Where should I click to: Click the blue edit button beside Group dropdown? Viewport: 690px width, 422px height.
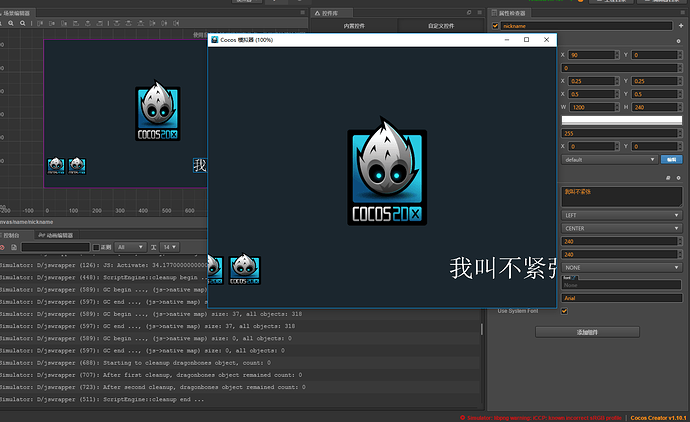tap(672, 160)
